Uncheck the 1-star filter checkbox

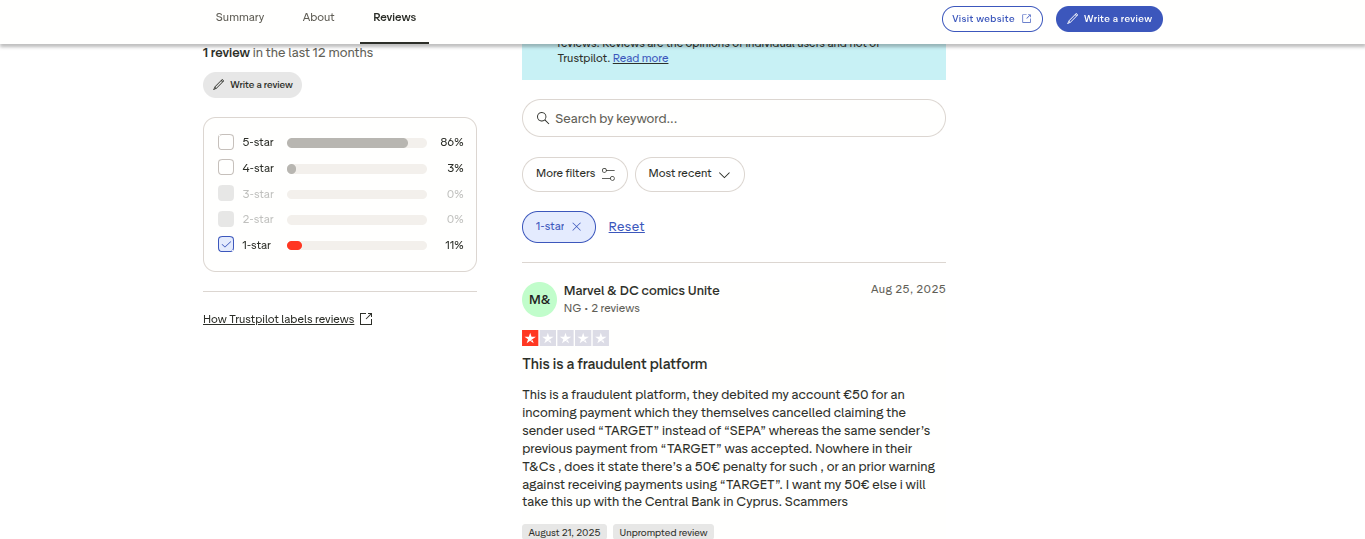click(x=226, y=245)
